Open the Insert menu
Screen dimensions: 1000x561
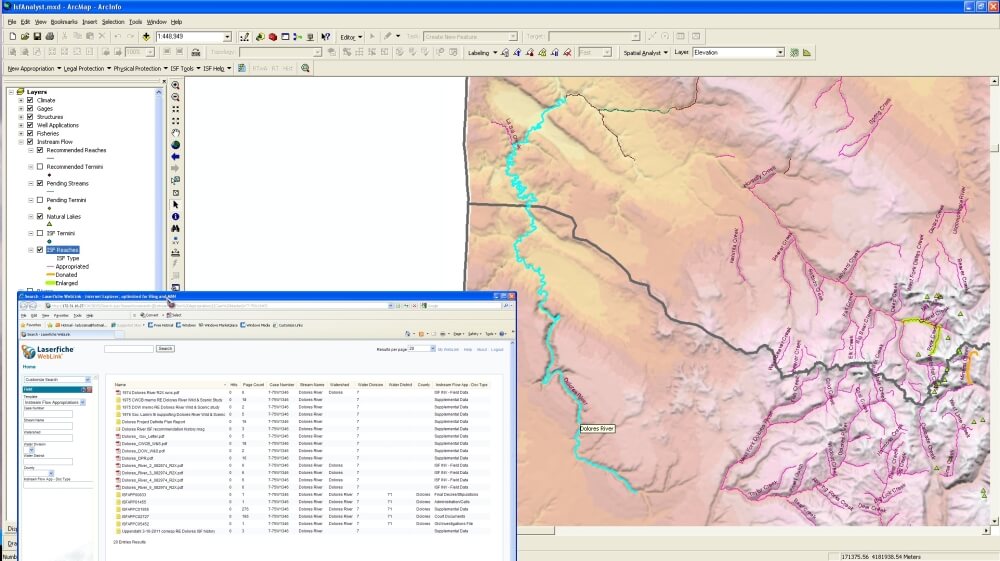pyautogui.click(x=89, y=22)
